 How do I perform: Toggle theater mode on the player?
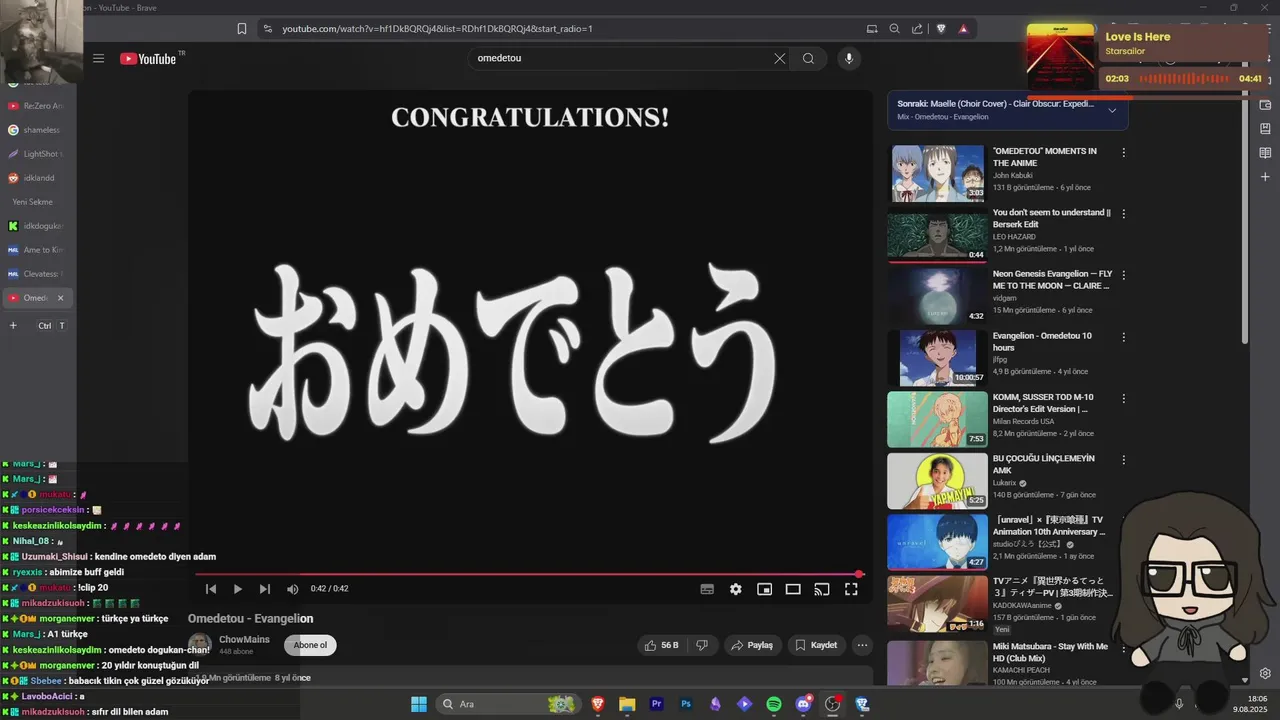(793, 589)
